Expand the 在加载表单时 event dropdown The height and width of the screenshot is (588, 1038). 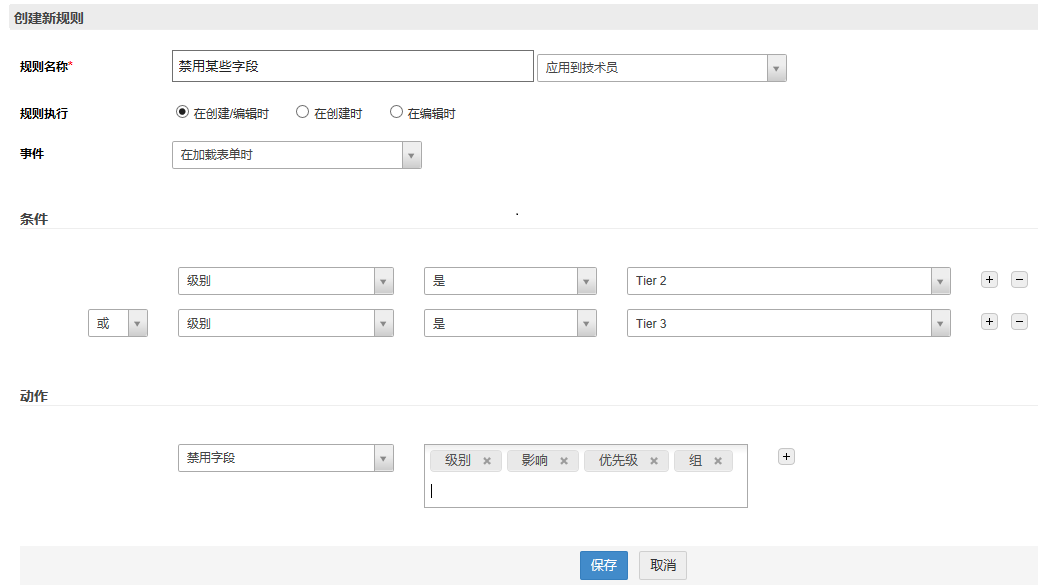[x=296, y=155]
